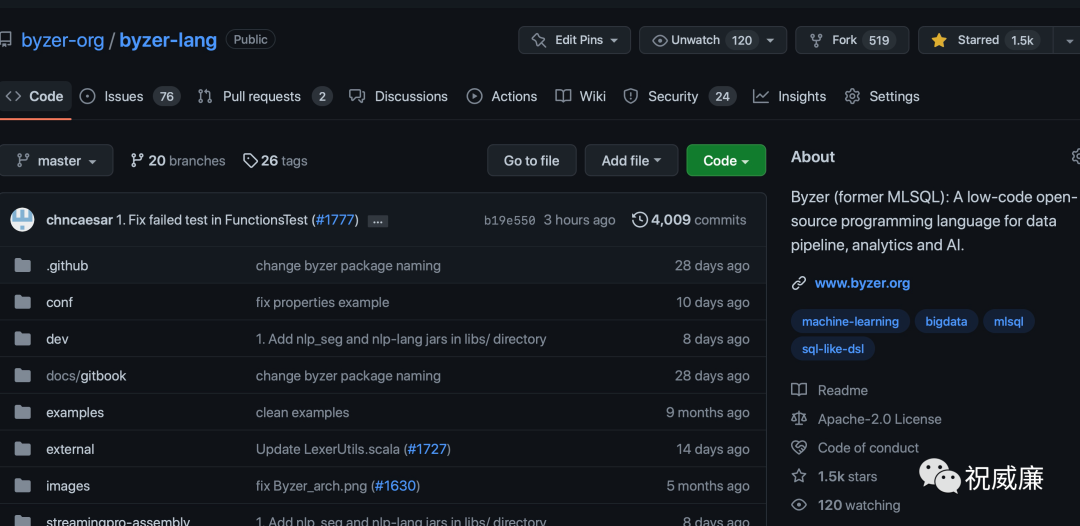The width and height of the screenshot is (1080, 526).
Task: Open the green Code dropdown
Action: (726, 161)
